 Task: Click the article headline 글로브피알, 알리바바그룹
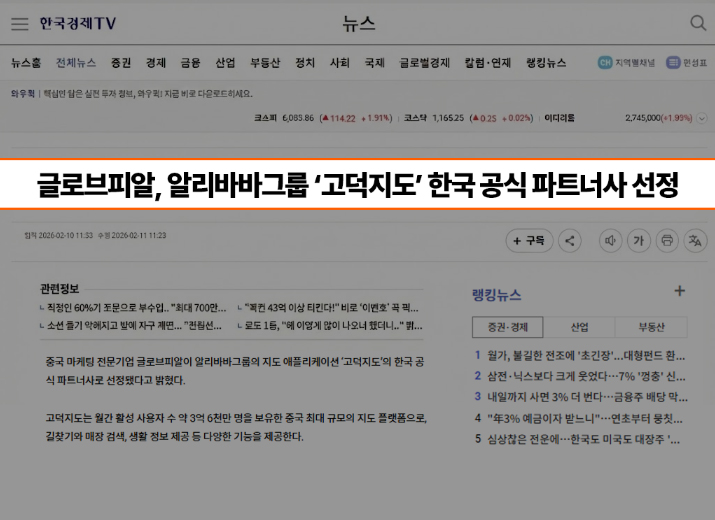(x=358, y=184)
